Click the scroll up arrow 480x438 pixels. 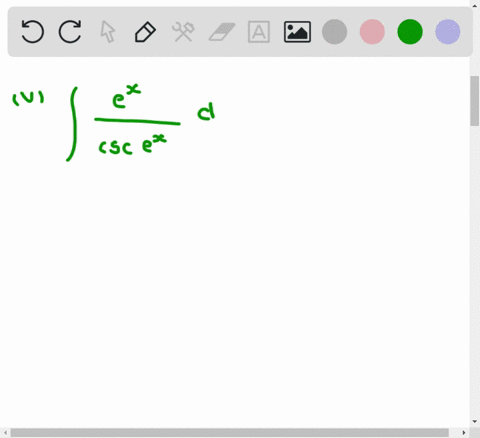[x=475, y=5]
